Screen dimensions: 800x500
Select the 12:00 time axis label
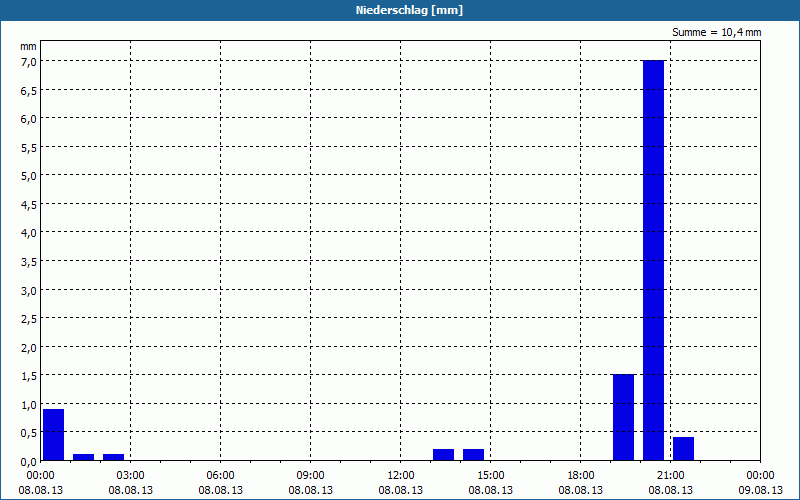click(x=401, y=476)
